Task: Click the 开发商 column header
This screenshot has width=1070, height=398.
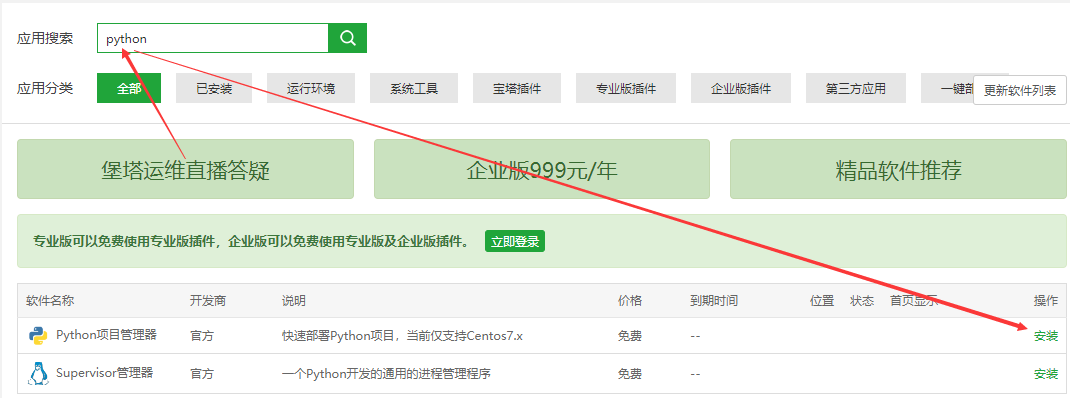Action: coord(207,300)
